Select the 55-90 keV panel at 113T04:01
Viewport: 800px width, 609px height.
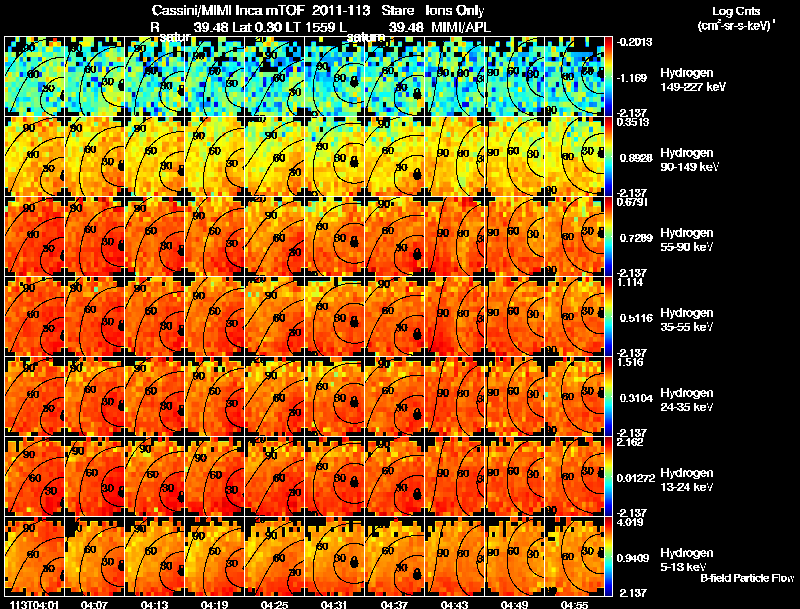click(35, 236)
